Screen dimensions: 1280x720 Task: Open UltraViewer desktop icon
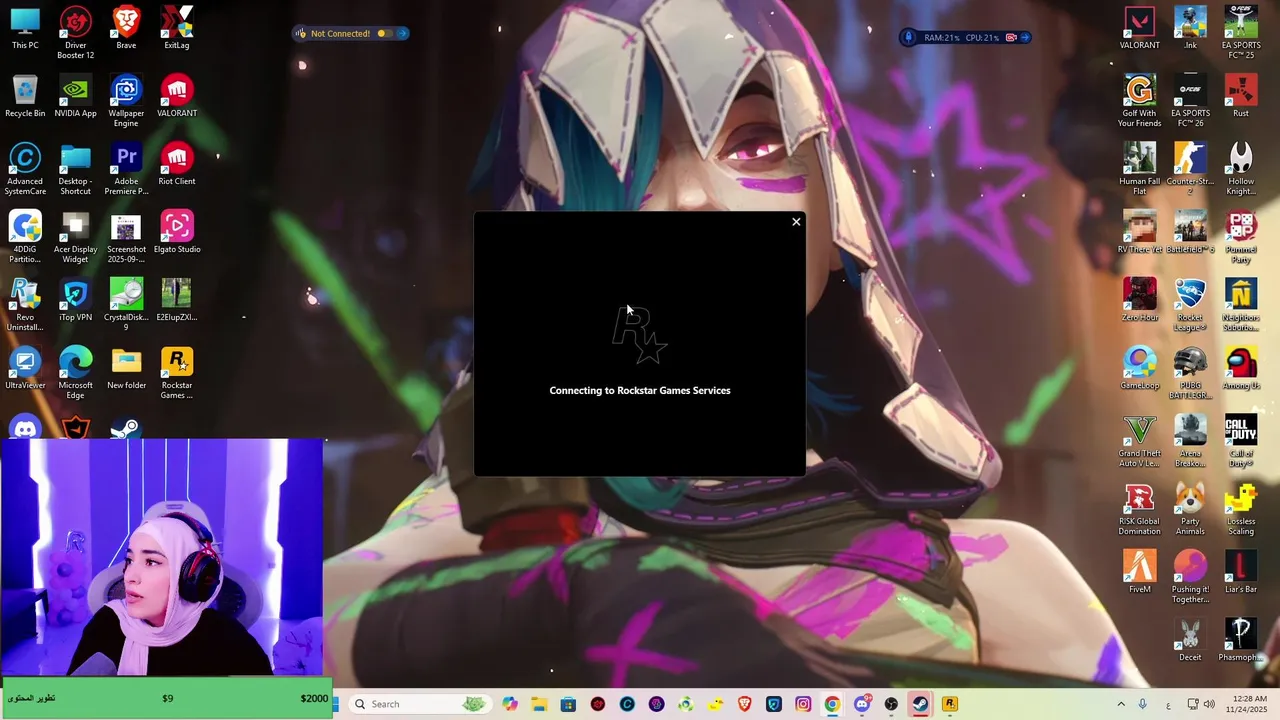25,368
